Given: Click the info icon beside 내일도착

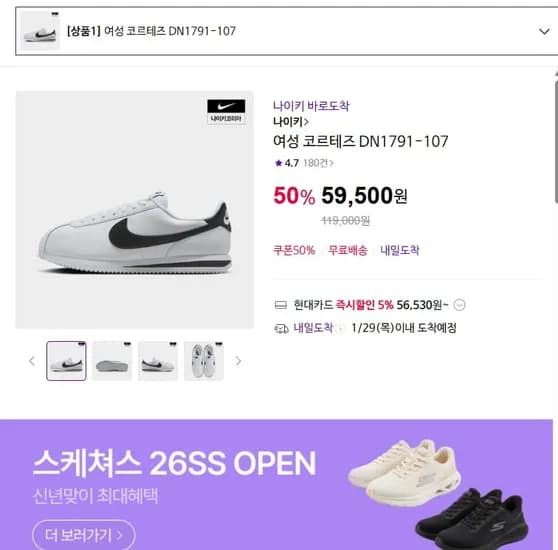Looking at the screenshot, I should 340,328.
